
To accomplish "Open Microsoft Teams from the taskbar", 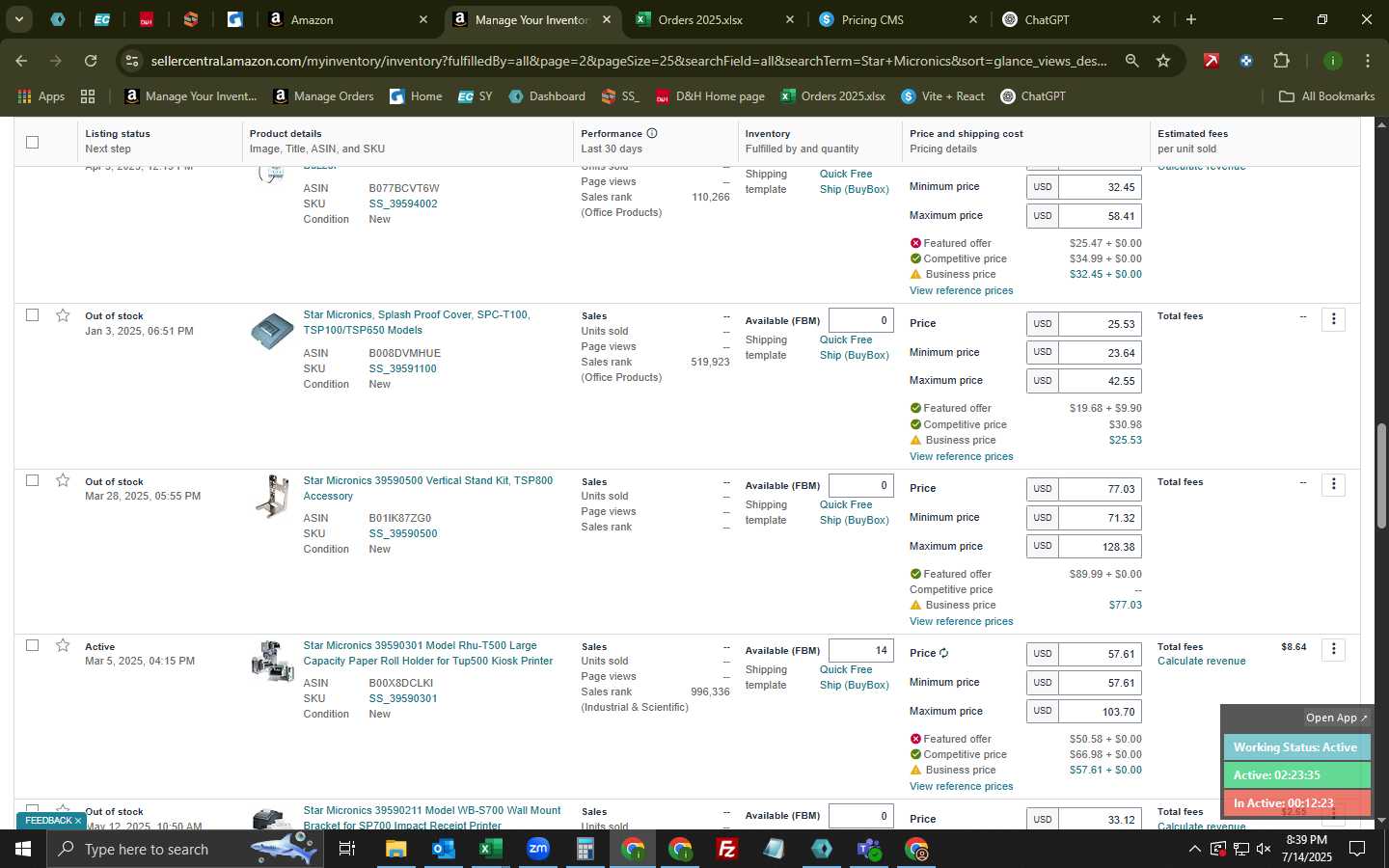I will coord(869,849).
